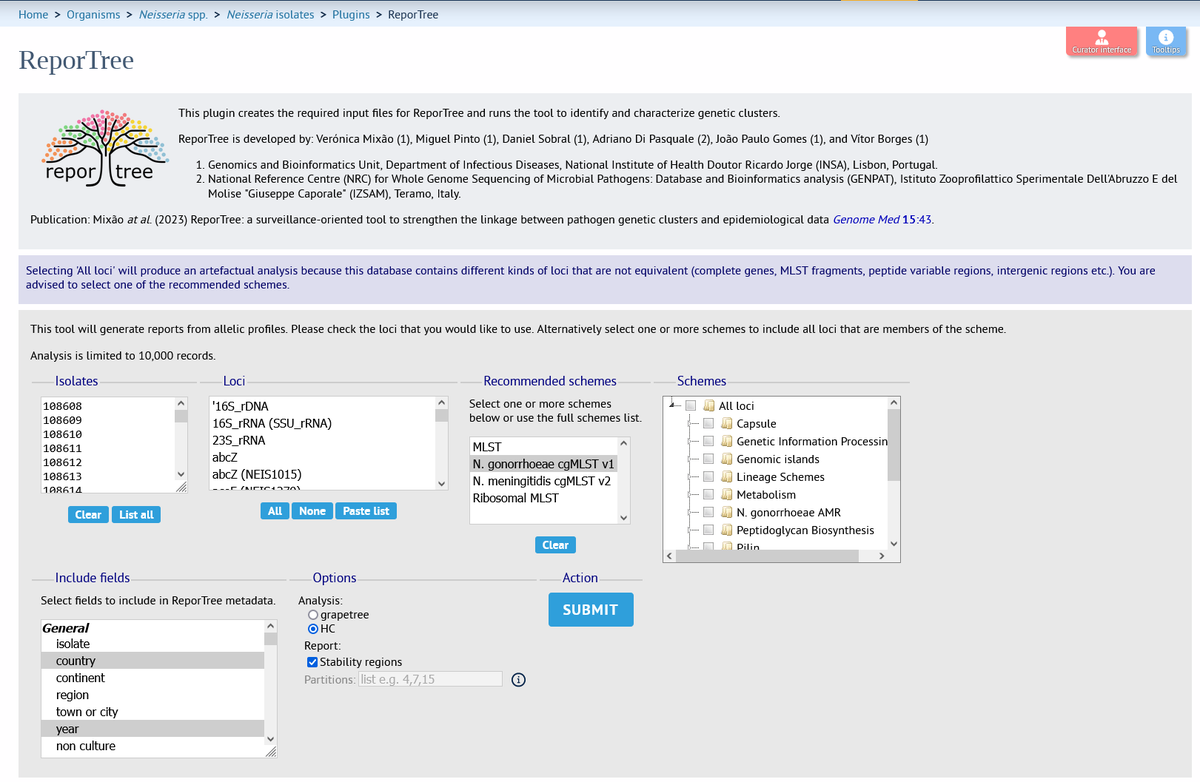Image resolution: width=1200 pixels, height=782 pixels.
Task: Select the HC analysis radio button
Action: point(314,629)
